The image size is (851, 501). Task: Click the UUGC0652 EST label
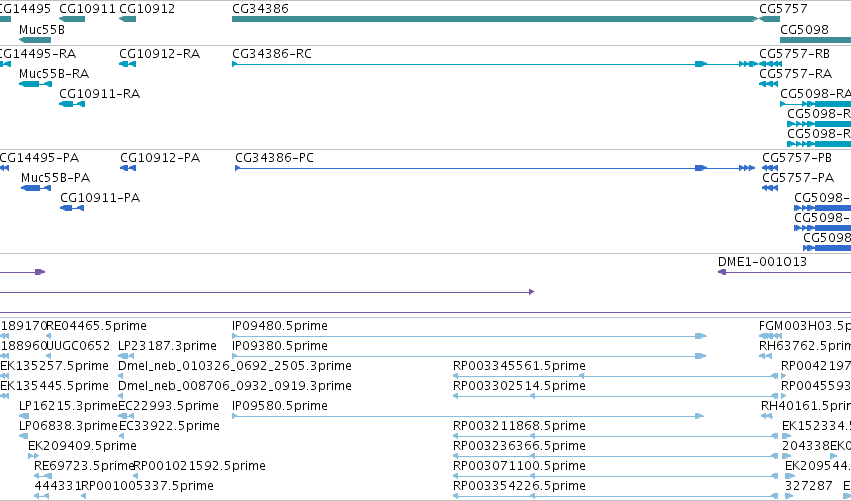click(x=79, y=346)
